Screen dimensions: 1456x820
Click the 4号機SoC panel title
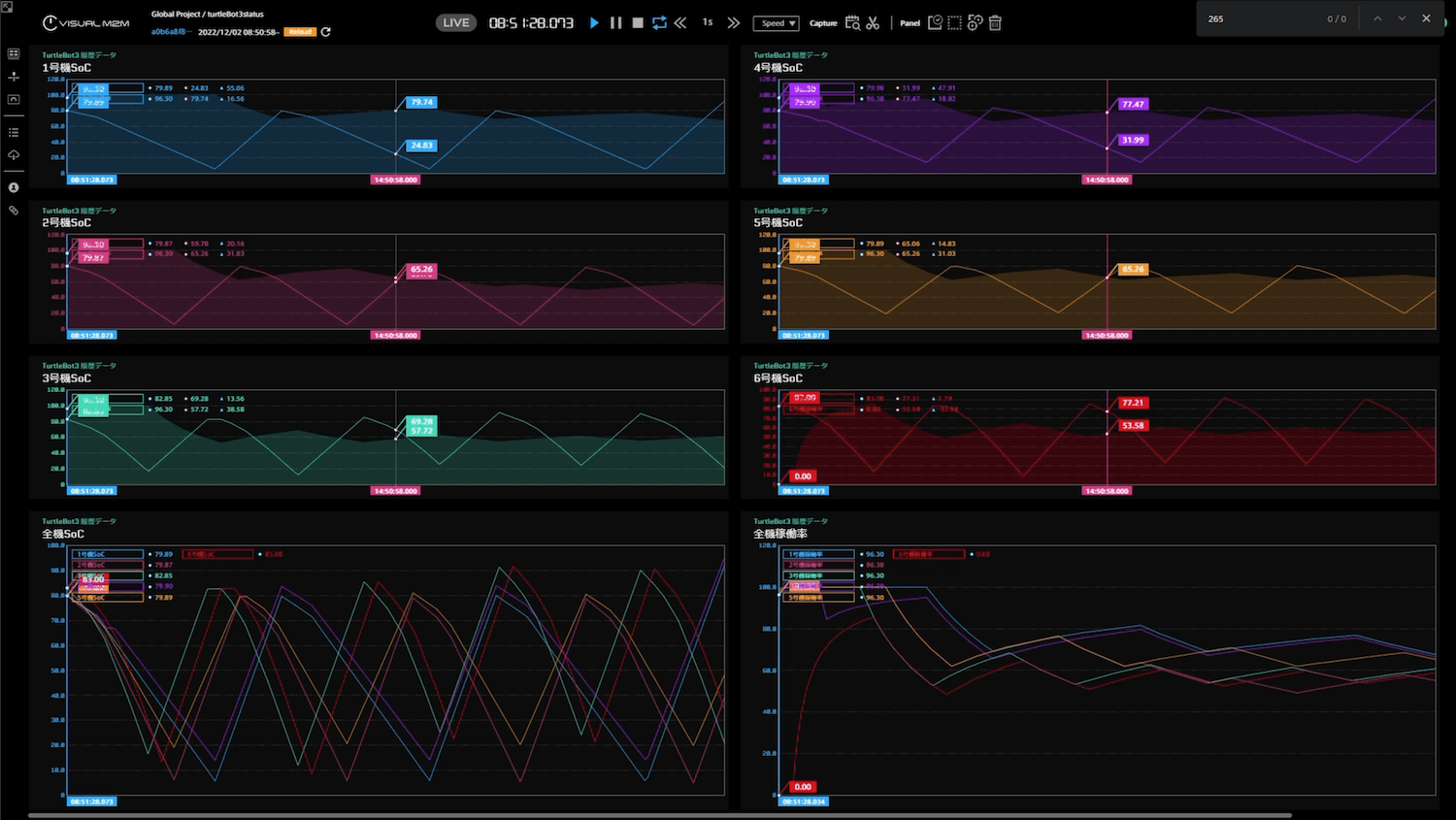tap(778, 68)
